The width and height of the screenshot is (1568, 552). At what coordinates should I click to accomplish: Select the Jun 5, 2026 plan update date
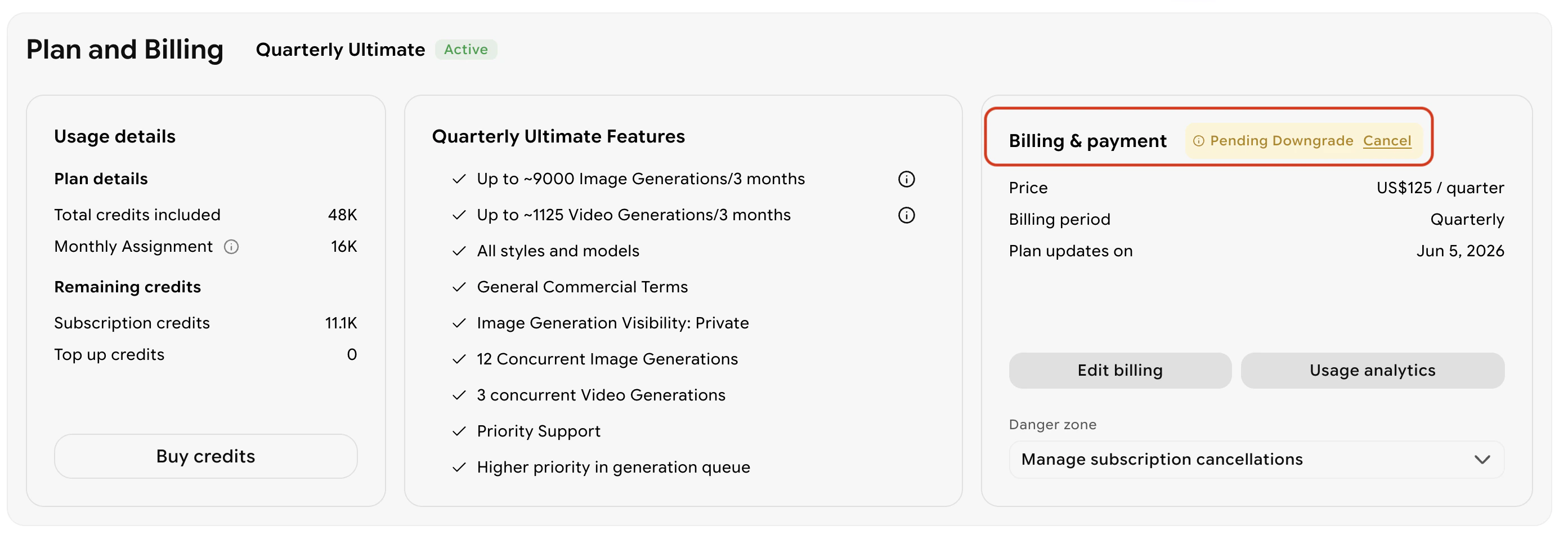(1459, 251)
